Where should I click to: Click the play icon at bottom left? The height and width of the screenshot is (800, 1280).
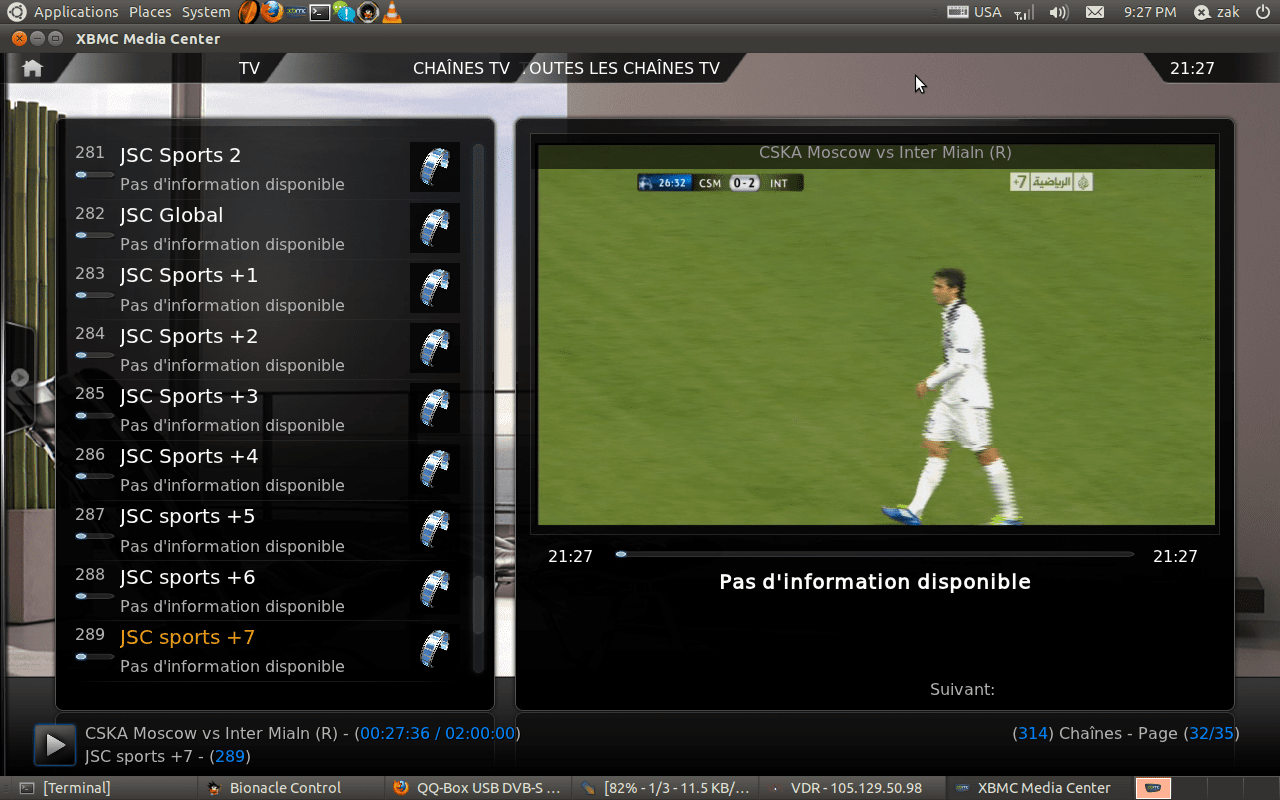point(54,745)
